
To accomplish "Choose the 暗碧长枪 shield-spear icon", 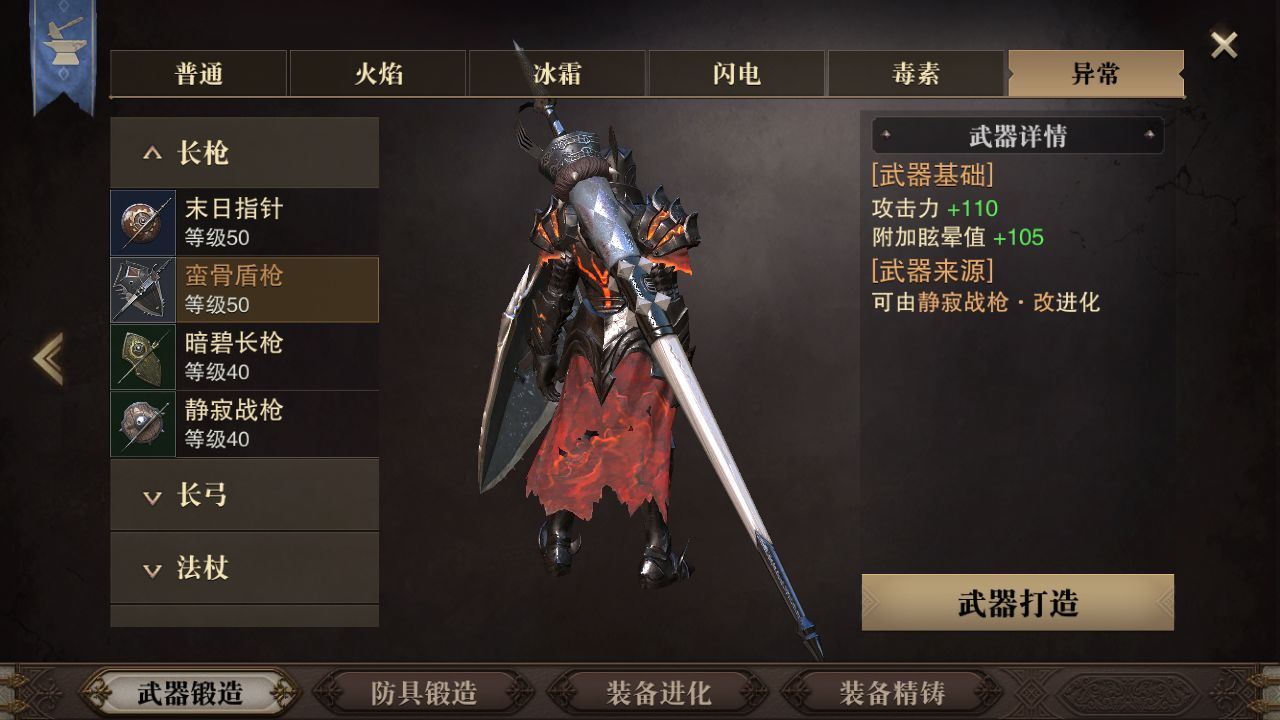I will point(143,357).
